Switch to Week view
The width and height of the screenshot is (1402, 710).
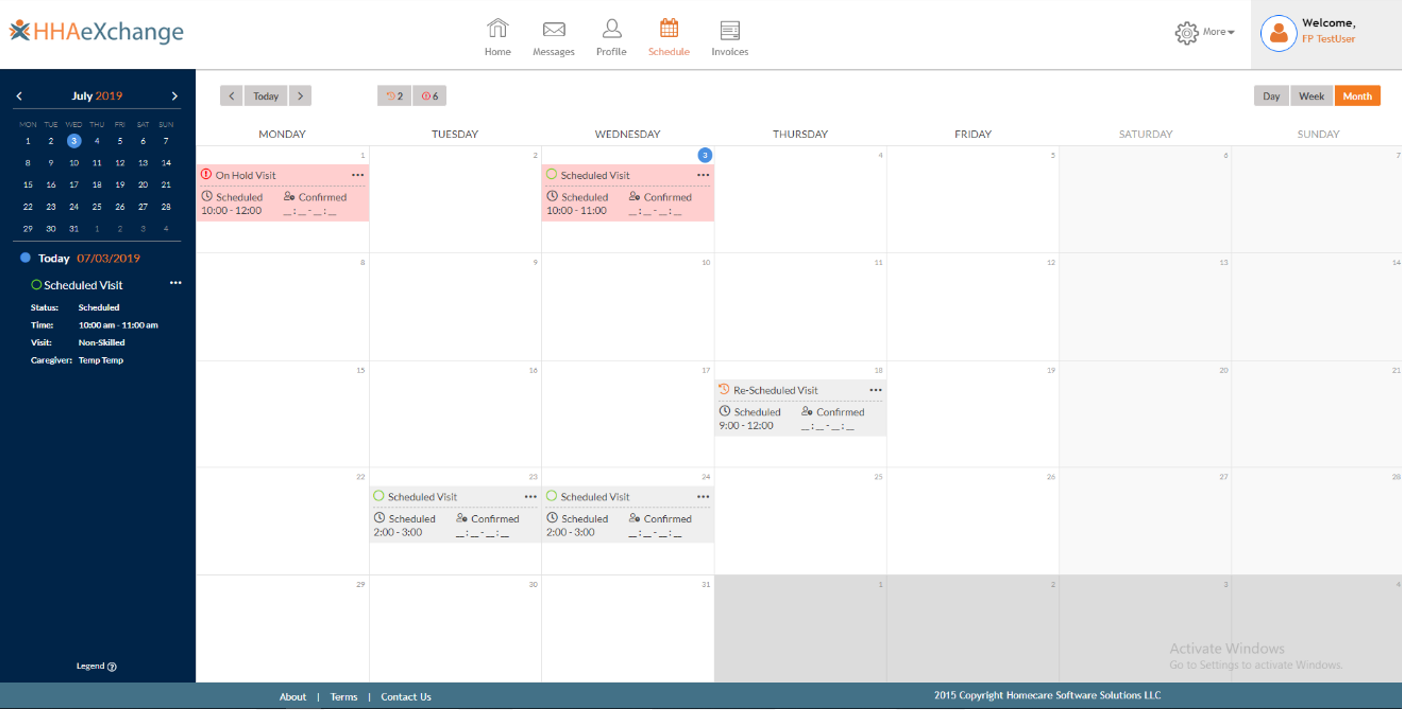click(1312, 96)
